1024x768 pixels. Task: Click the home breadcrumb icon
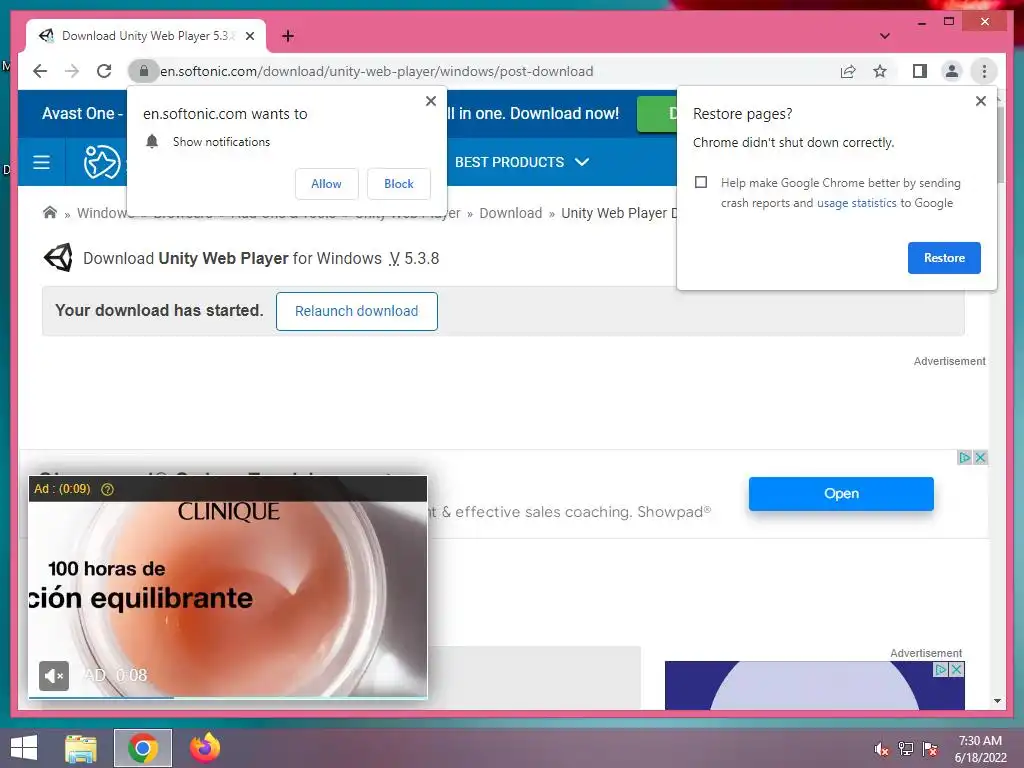[x=50, y=213]
